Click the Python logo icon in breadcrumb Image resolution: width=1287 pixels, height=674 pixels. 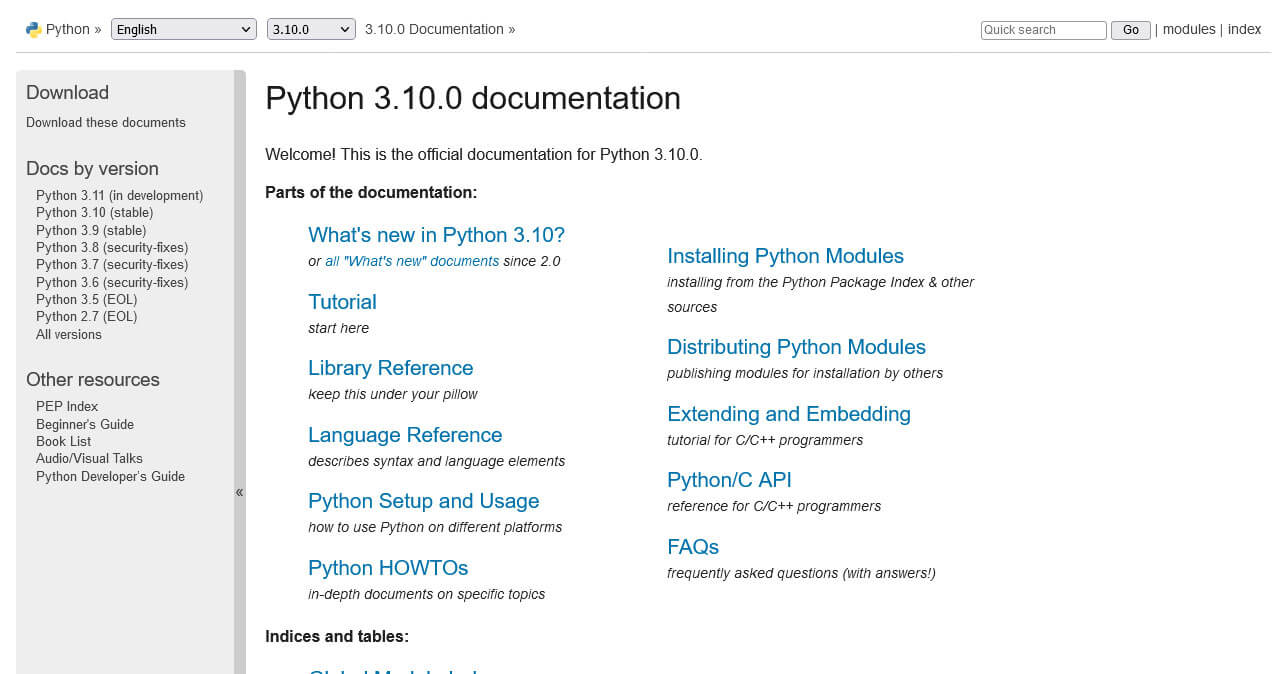pyautogui.click(x=34, y=30)
